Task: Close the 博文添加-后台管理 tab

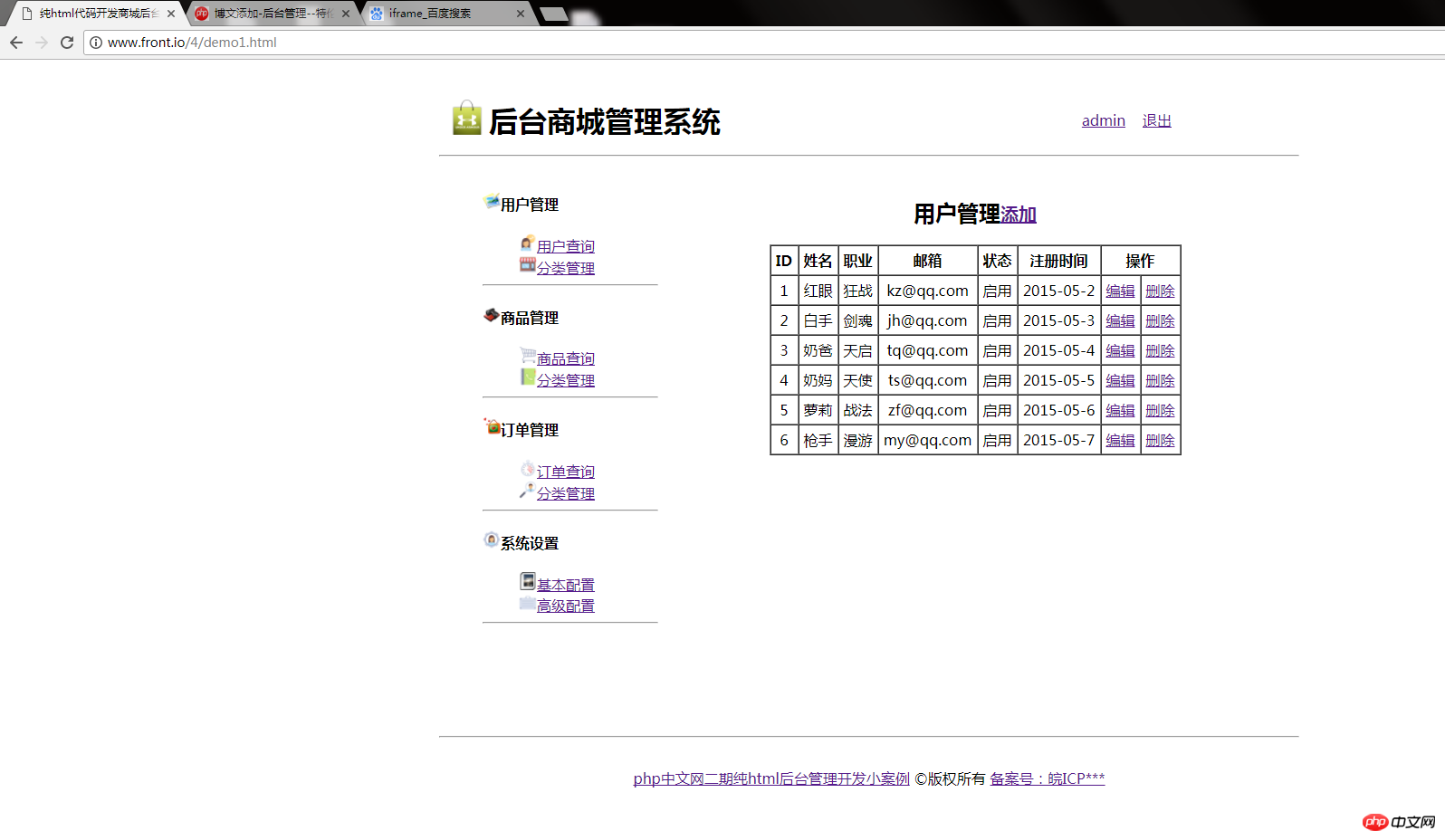Action: click(x=346, y=14)
